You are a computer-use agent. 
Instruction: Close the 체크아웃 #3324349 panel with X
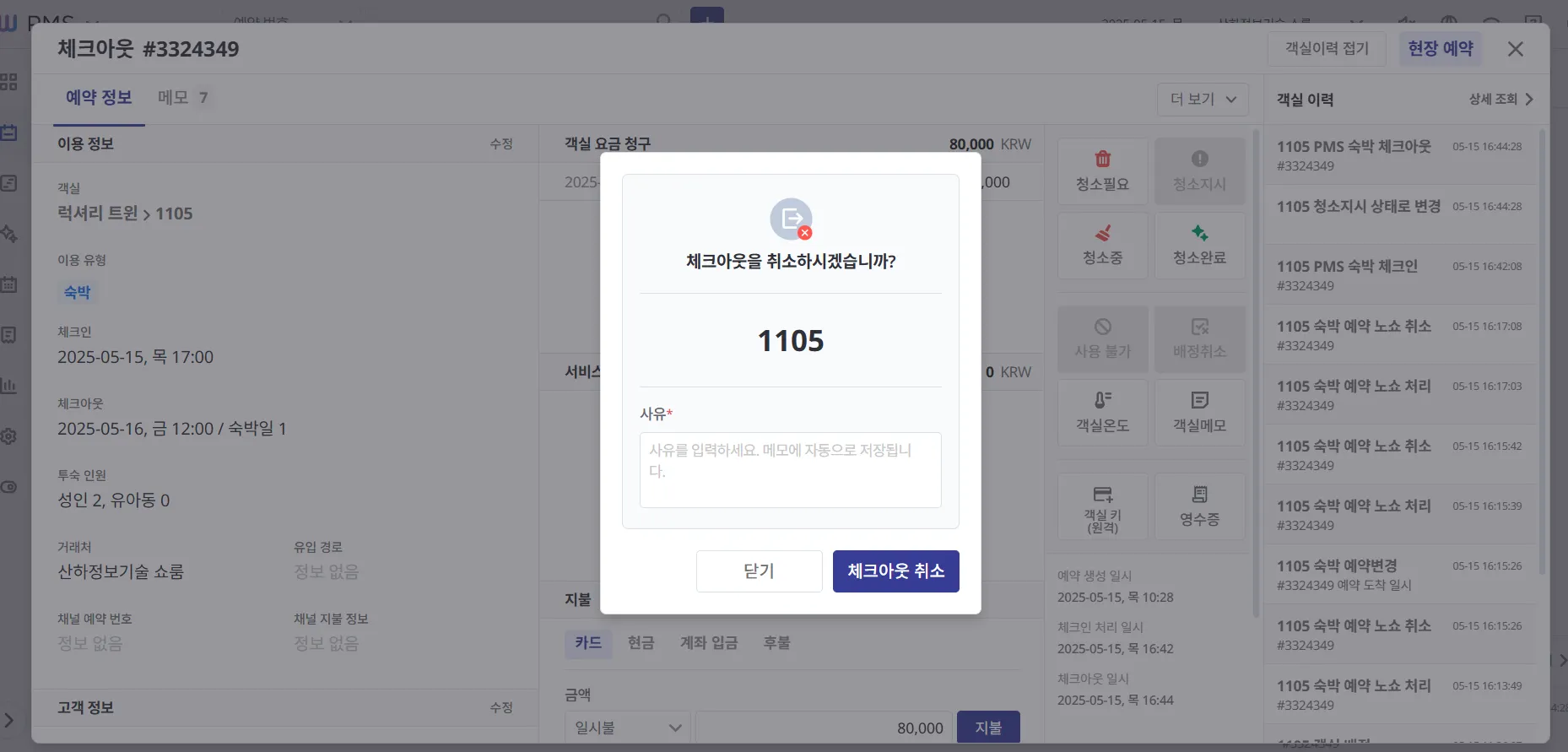[1516, 49]
